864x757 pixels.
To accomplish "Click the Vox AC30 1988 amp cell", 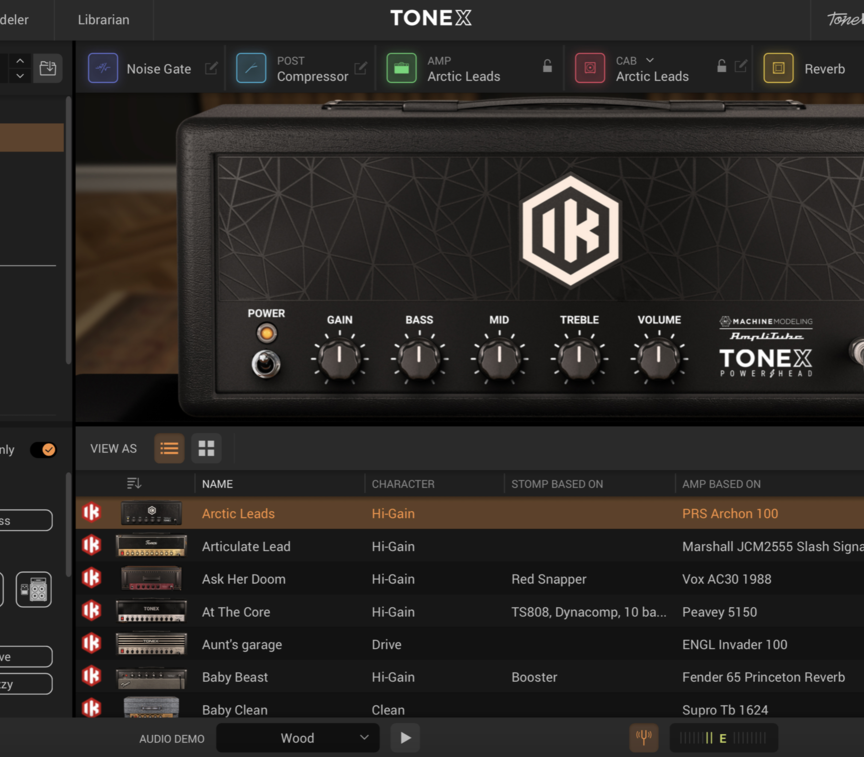I will click(x=727, y=579).
